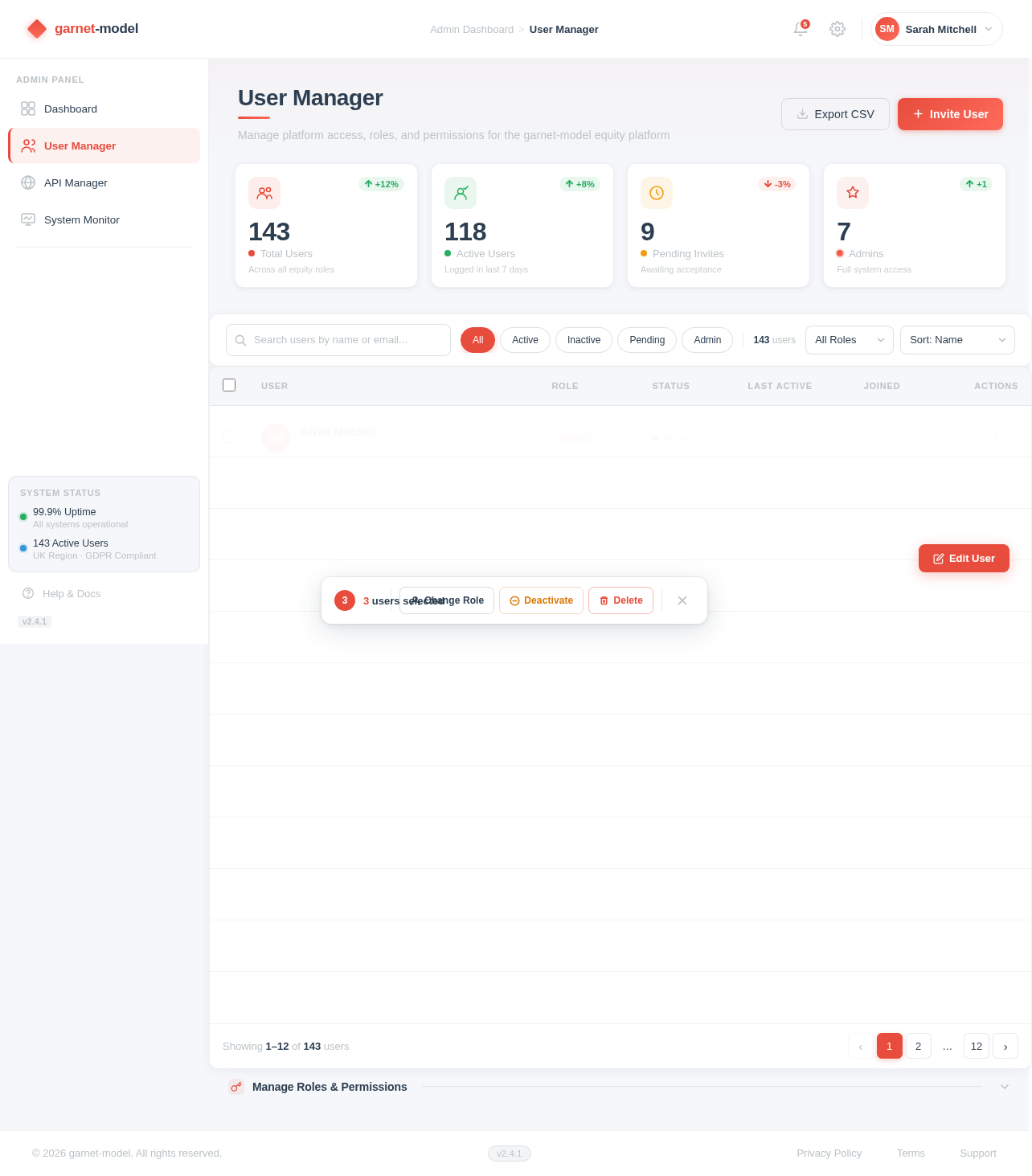Open the notifications bell with 5 alerts

click(x=800, y=29)
